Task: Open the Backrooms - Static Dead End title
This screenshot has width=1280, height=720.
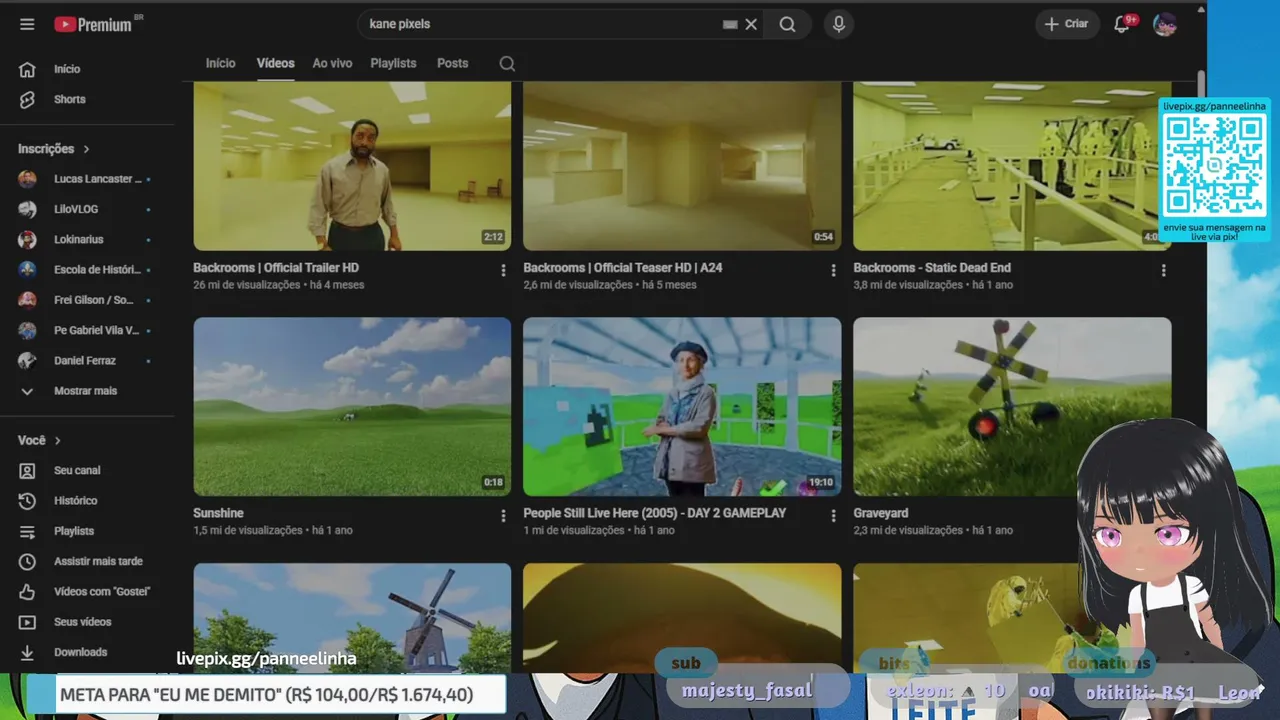Action: (932, 268)
